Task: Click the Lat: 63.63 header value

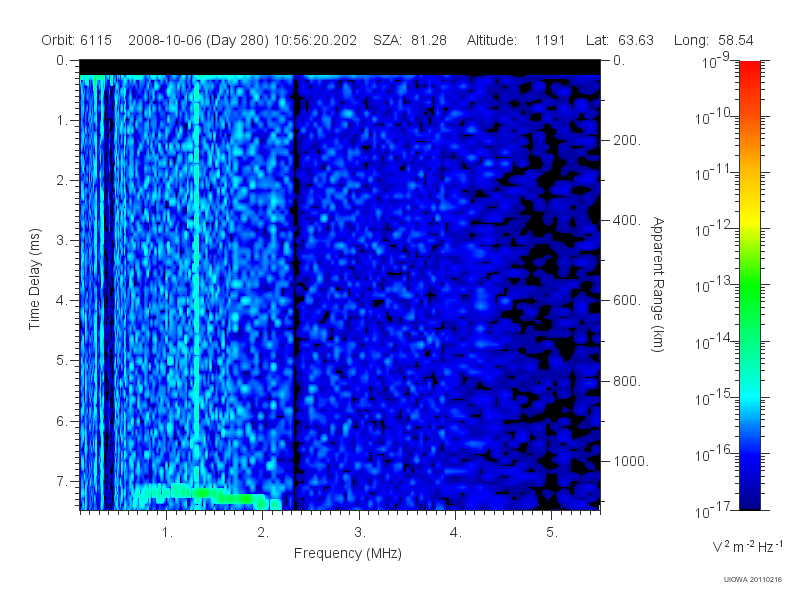Action: [620, 40]
